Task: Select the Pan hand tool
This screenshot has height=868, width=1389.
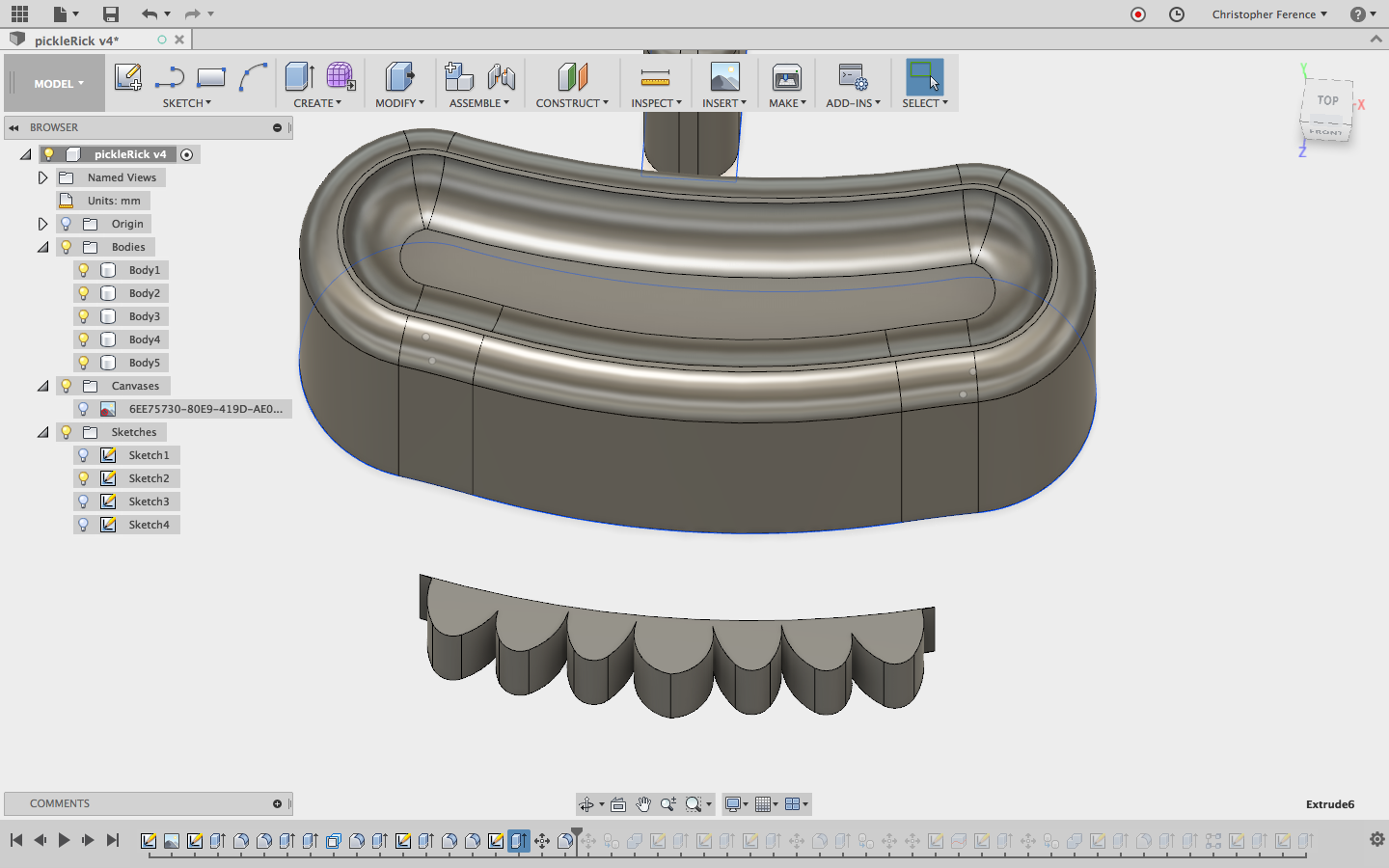Action: pyautogui.click(x=643, y=804)
